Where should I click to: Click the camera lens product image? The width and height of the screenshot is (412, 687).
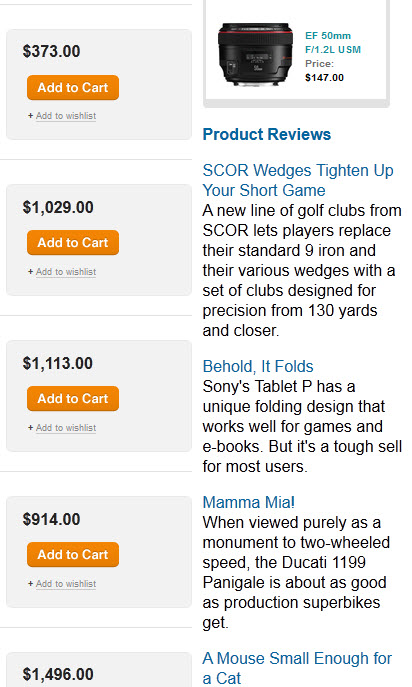click(x=256, y=54)
